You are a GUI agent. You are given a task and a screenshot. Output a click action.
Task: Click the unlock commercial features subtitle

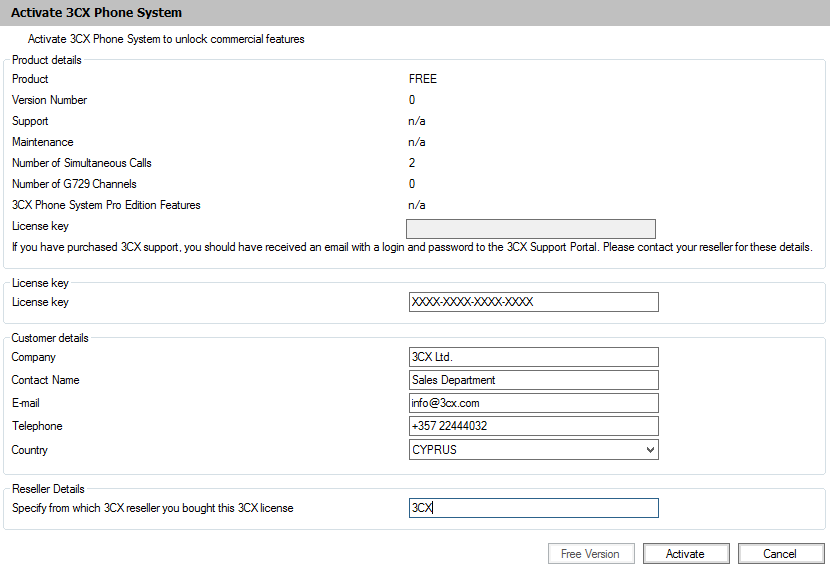pos(166,39)
